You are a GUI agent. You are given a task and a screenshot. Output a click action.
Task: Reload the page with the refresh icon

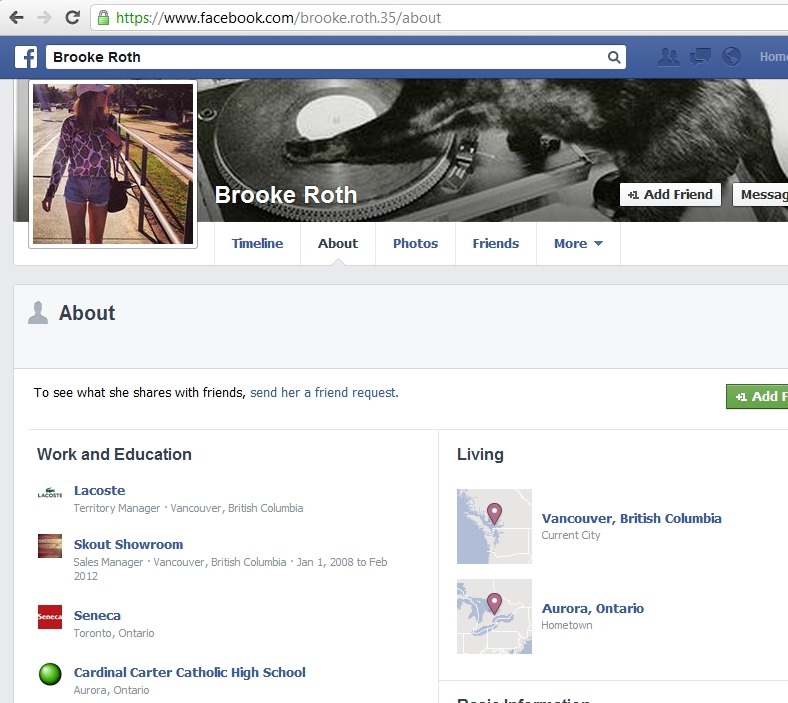pos(73,18)
